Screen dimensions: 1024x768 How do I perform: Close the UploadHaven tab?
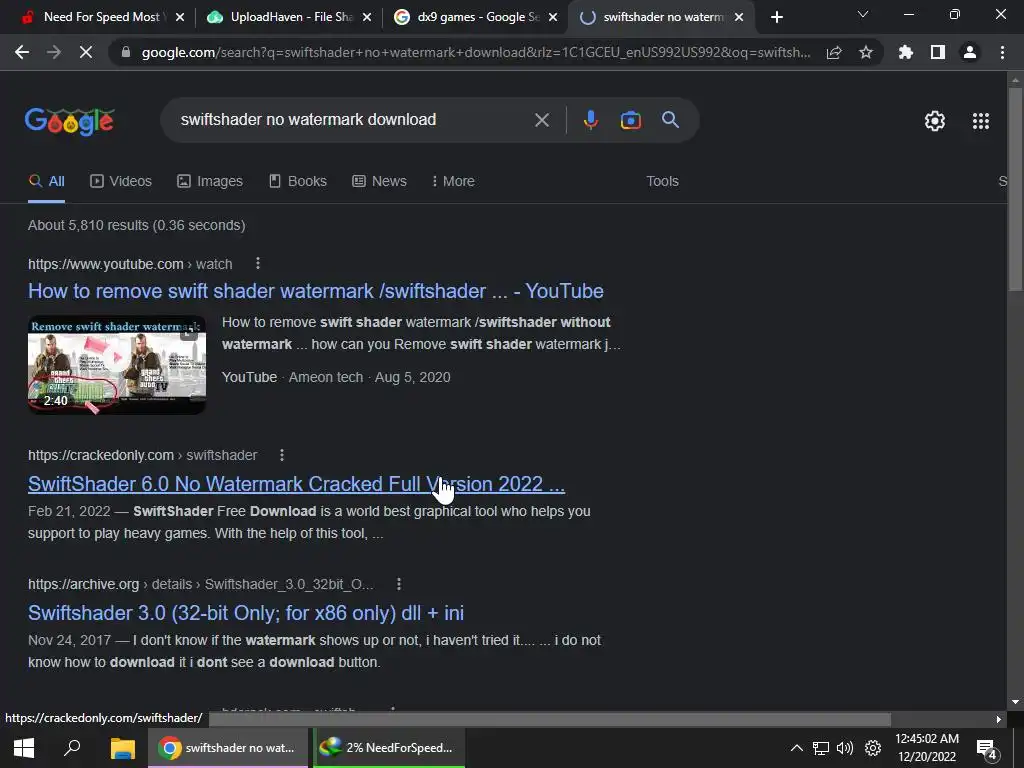(367, 18)
